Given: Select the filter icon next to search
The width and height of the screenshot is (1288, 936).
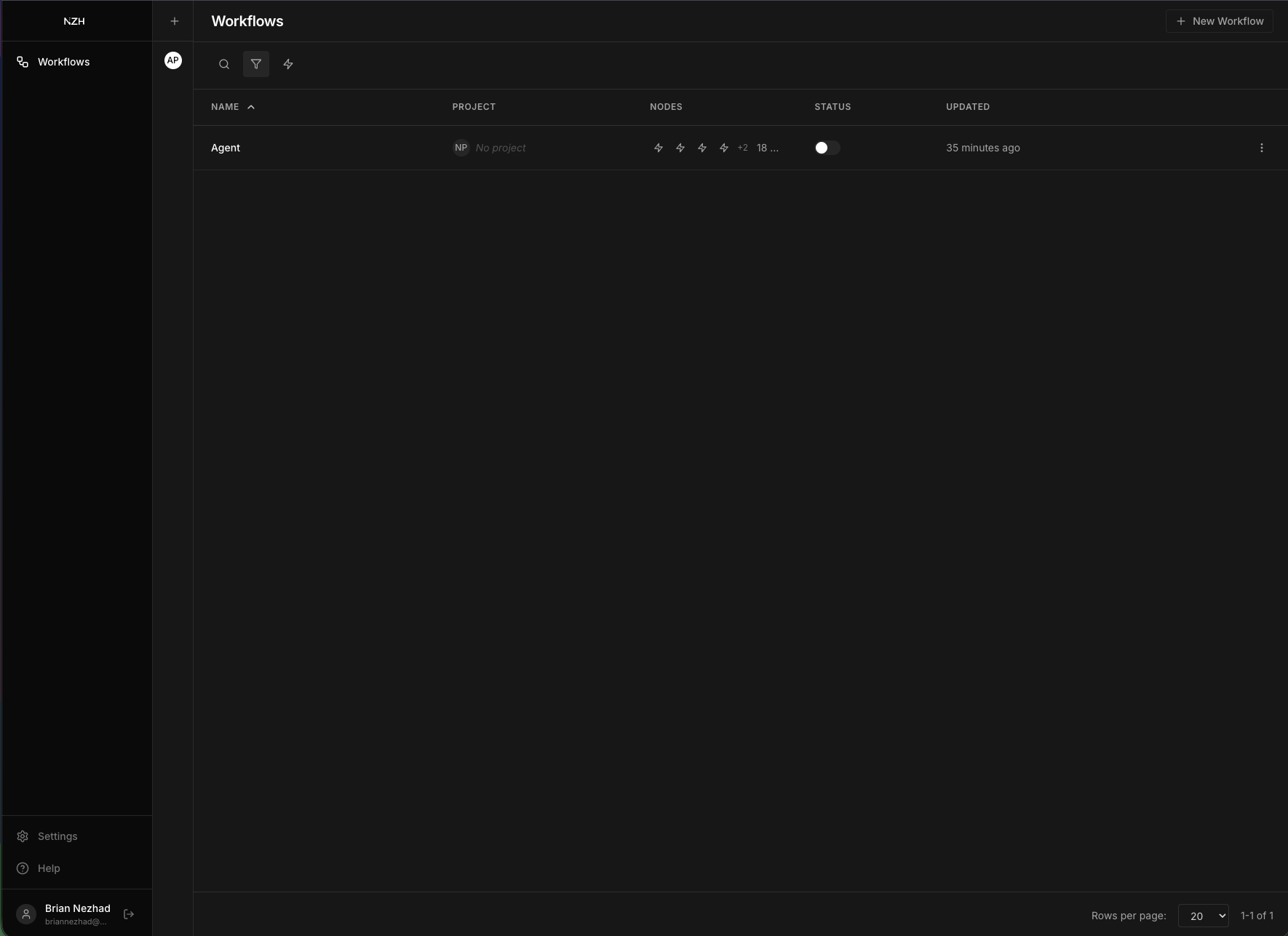Looking at the screenshot, I should (256, 64).
